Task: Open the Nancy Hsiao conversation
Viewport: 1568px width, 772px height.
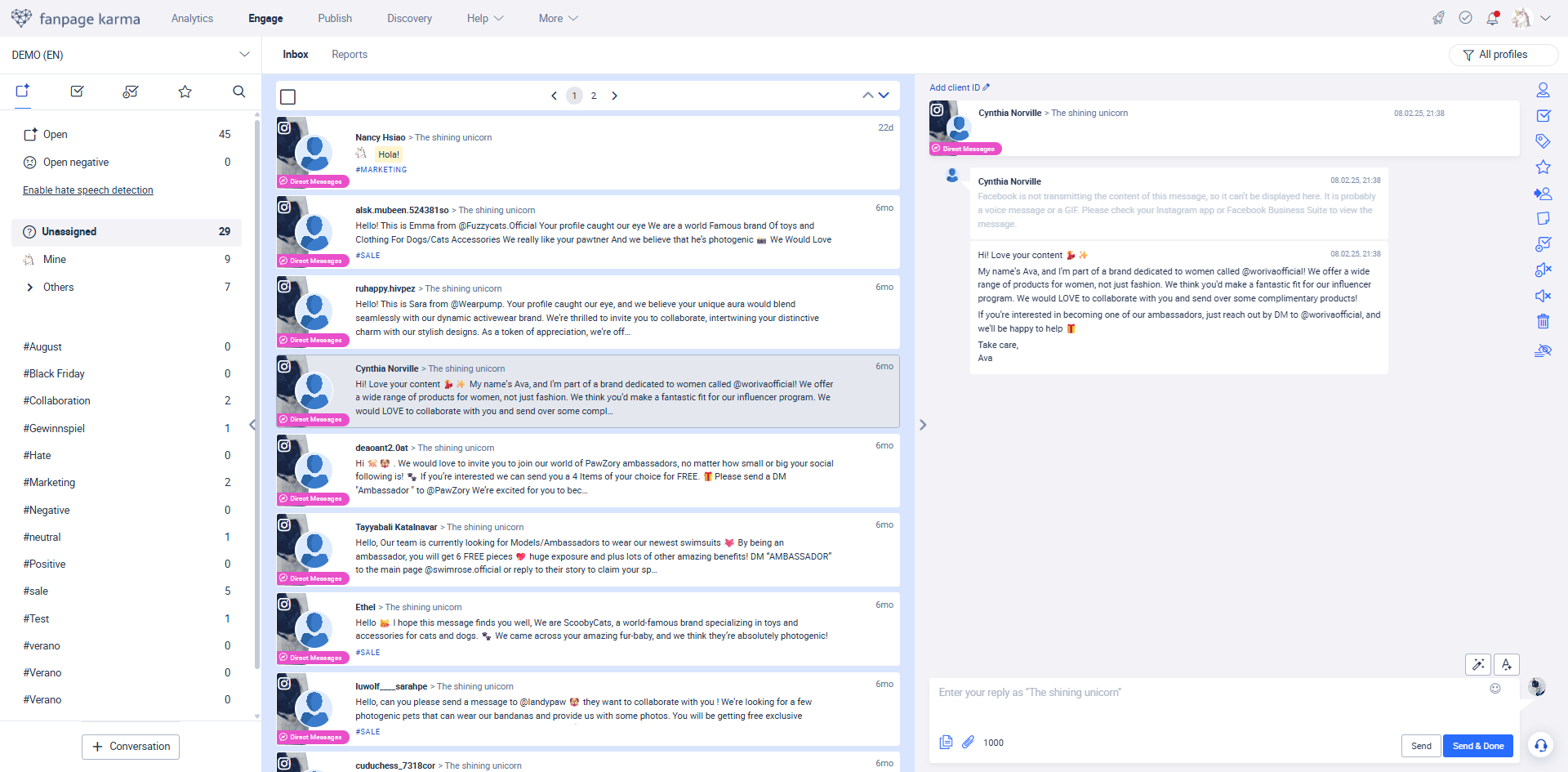Action: coord(588,153)
